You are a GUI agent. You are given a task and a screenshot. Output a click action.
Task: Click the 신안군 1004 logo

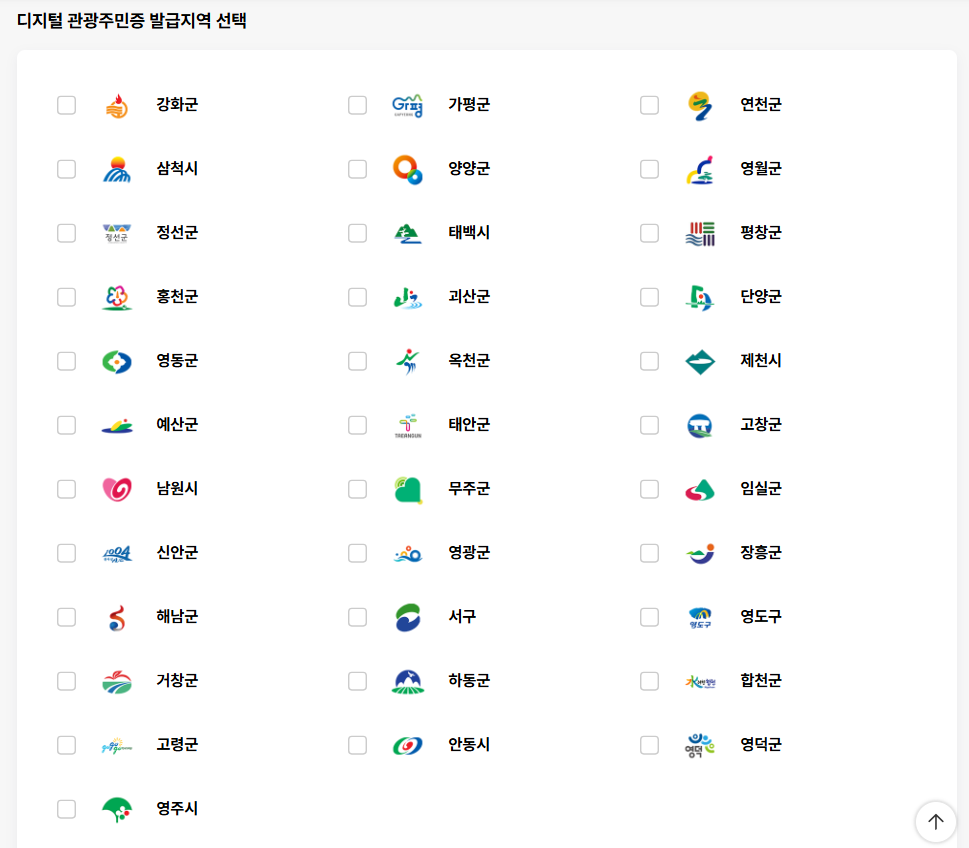click(x=116, y=552)
